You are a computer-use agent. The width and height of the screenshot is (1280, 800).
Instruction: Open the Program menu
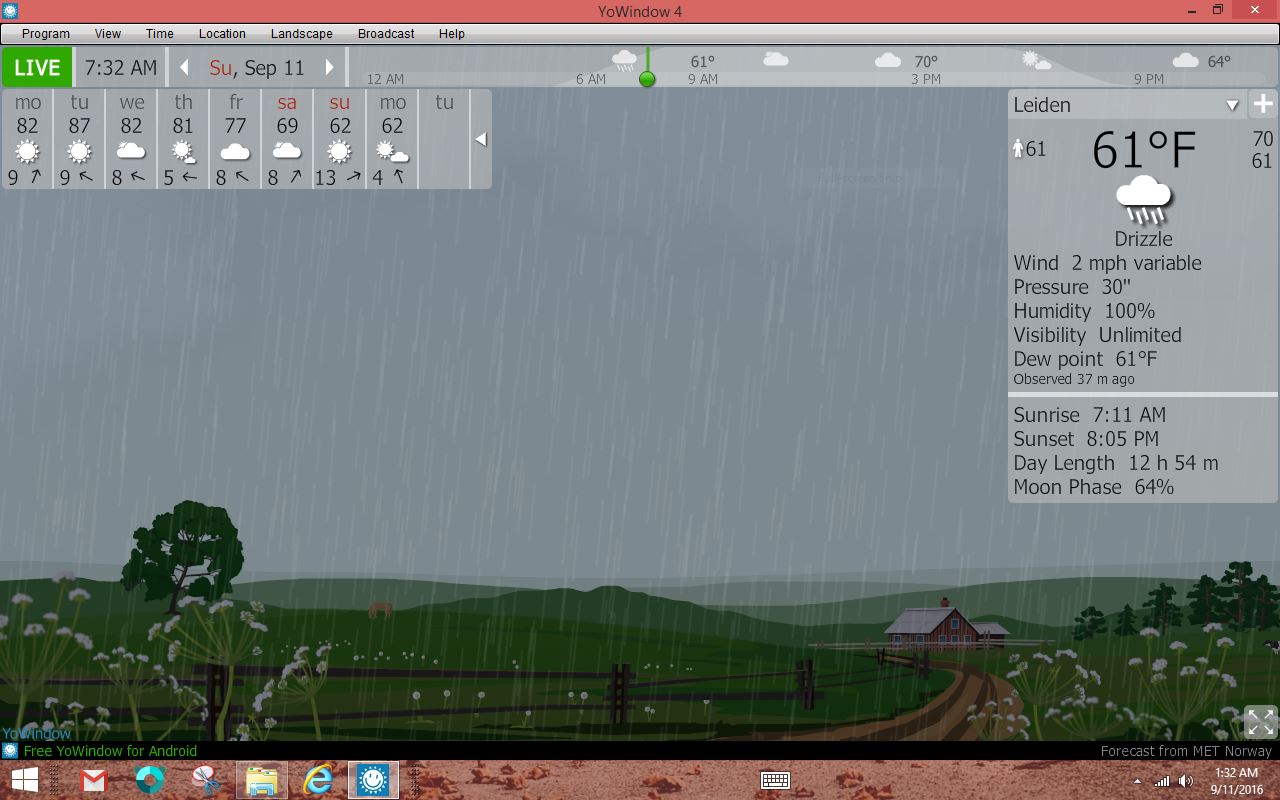tap(46, 33)
